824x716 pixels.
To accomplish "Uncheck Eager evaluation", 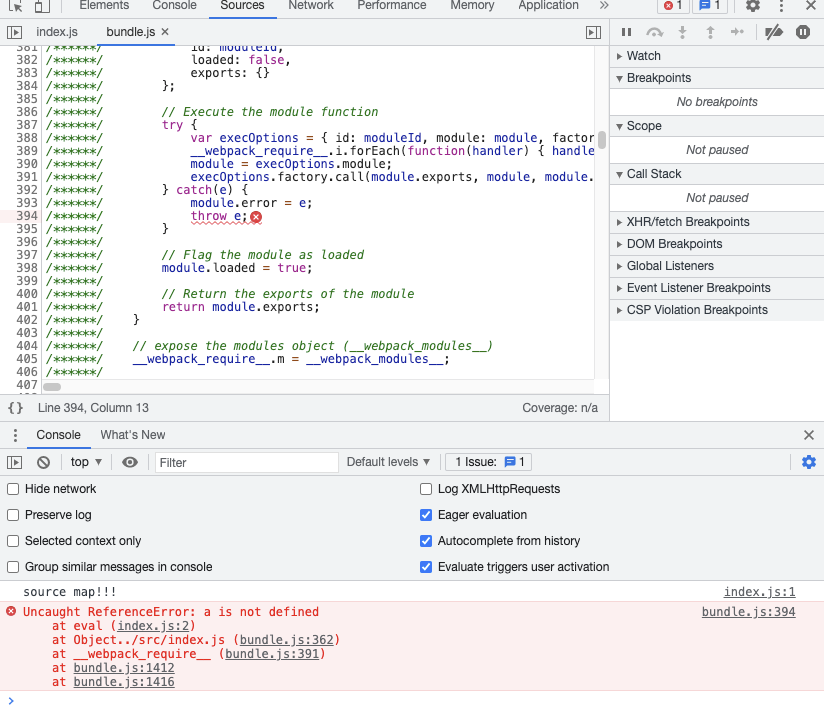I will pos(426,515).
